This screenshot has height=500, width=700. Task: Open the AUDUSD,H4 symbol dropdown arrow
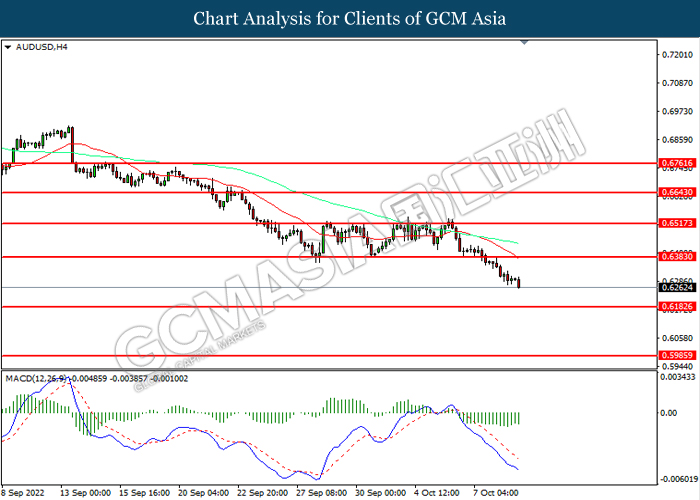coord(8,47)
